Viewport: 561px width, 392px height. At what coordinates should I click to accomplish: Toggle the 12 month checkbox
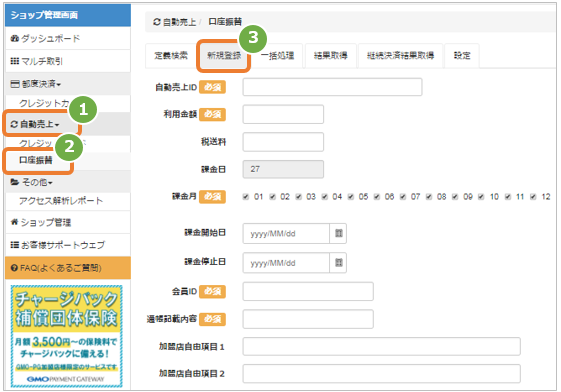click(x=533, y=197)
